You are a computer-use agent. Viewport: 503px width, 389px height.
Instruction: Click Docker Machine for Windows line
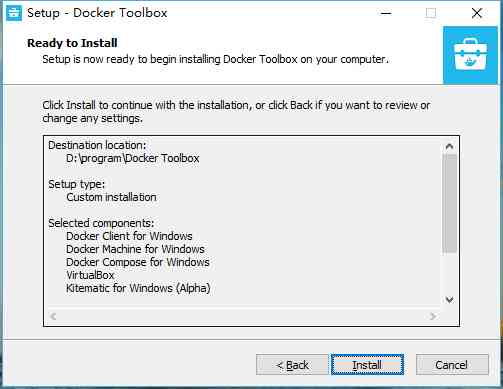(x=135, y=249)
